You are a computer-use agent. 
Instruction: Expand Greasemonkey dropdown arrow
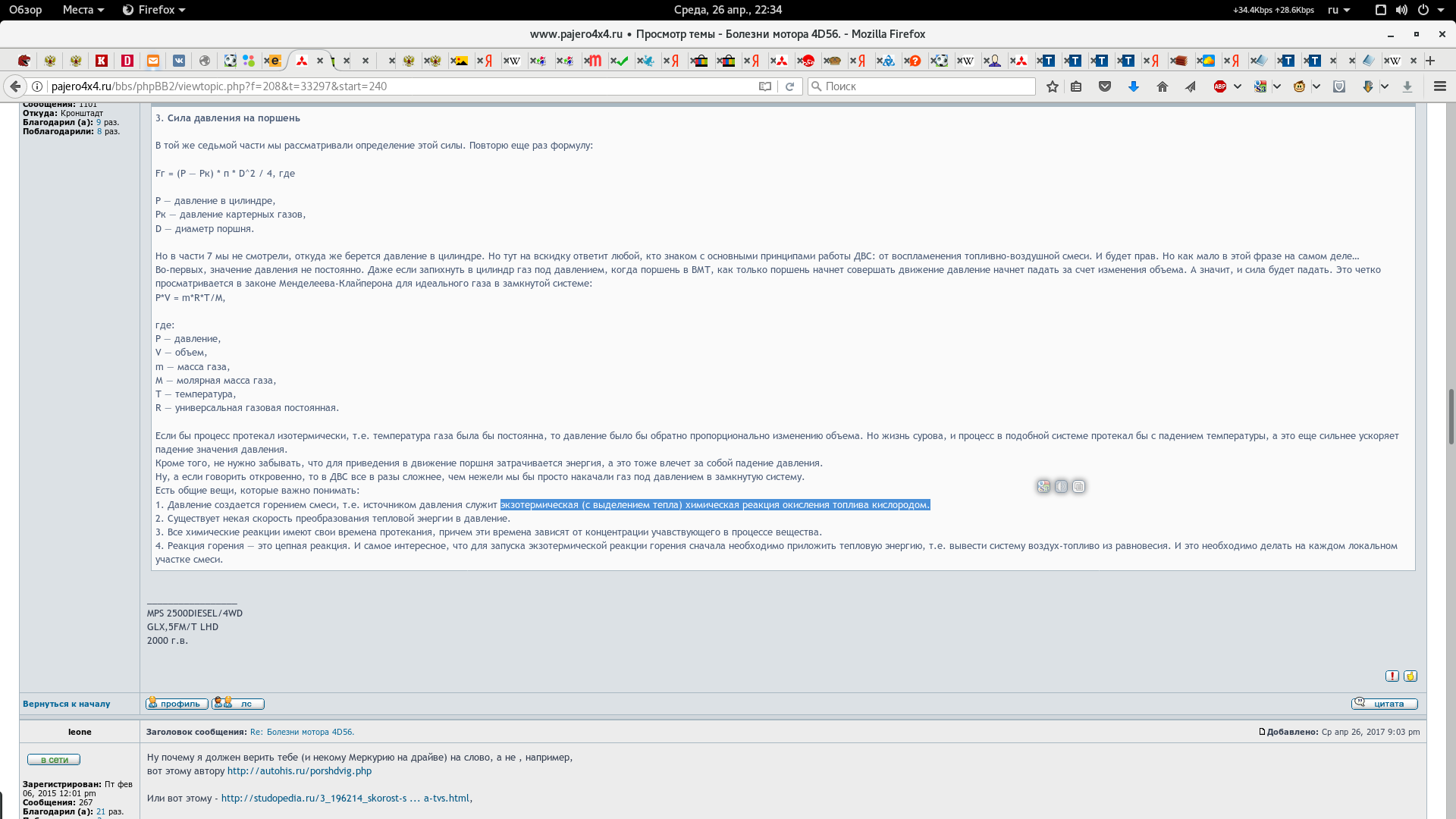[x=1316, y=86]
